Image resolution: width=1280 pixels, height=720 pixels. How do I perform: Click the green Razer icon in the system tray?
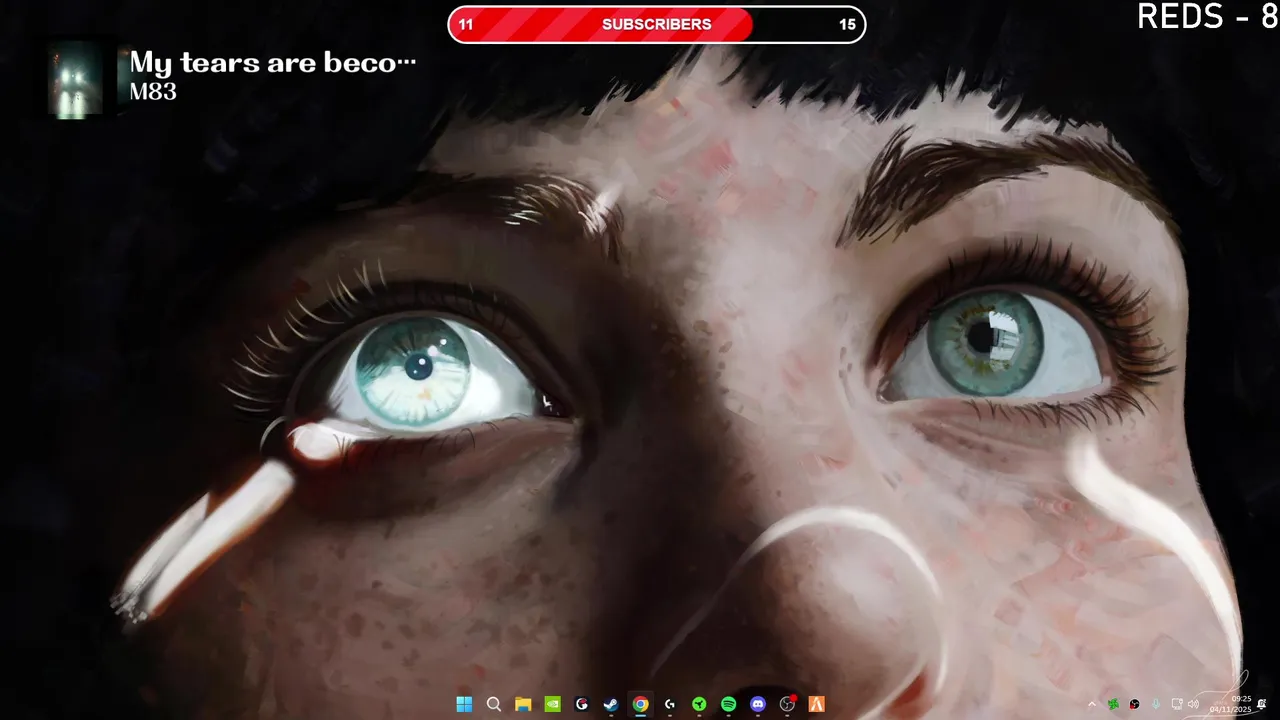coord(1113,704)
